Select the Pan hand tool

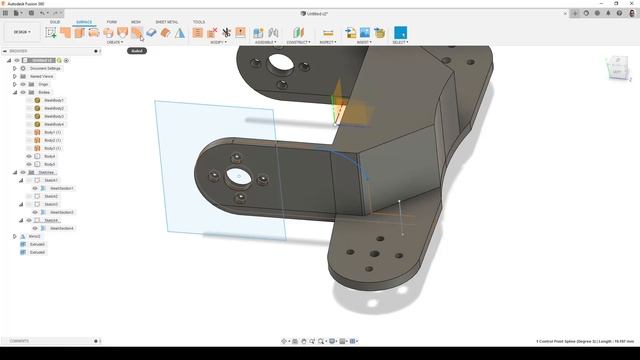(304, 341)
